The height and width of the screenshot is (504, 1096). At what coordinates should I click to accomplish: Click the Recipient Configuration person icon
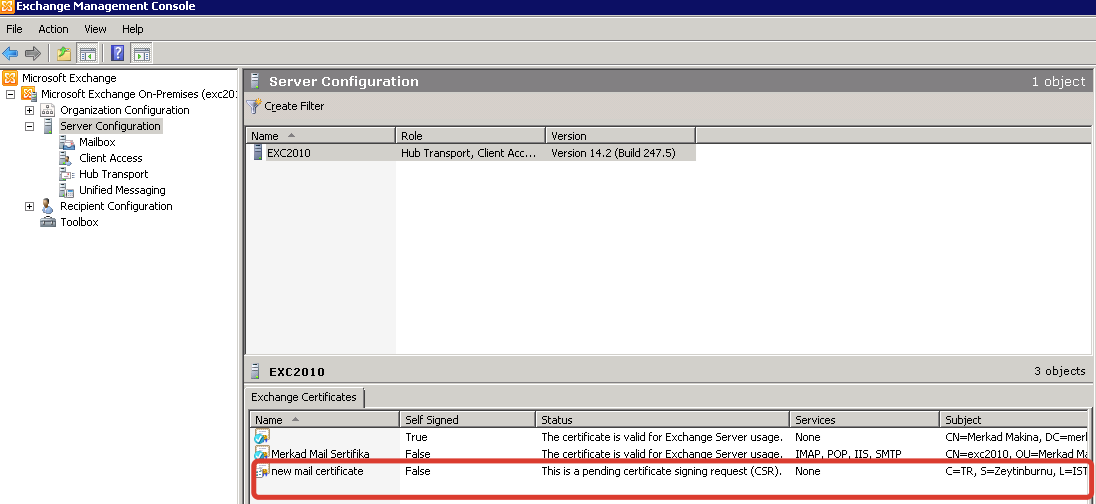coord(48,206)
